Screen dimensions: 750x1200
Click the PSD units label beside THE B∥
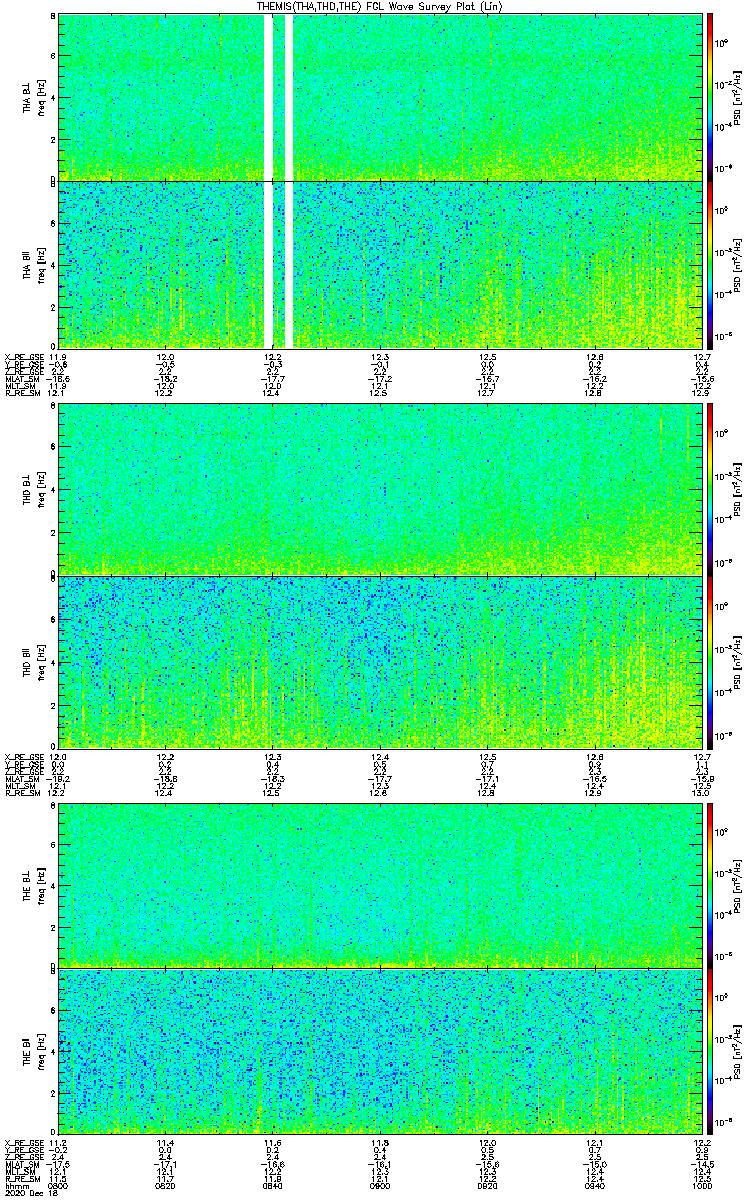(x=735, y=1050)
